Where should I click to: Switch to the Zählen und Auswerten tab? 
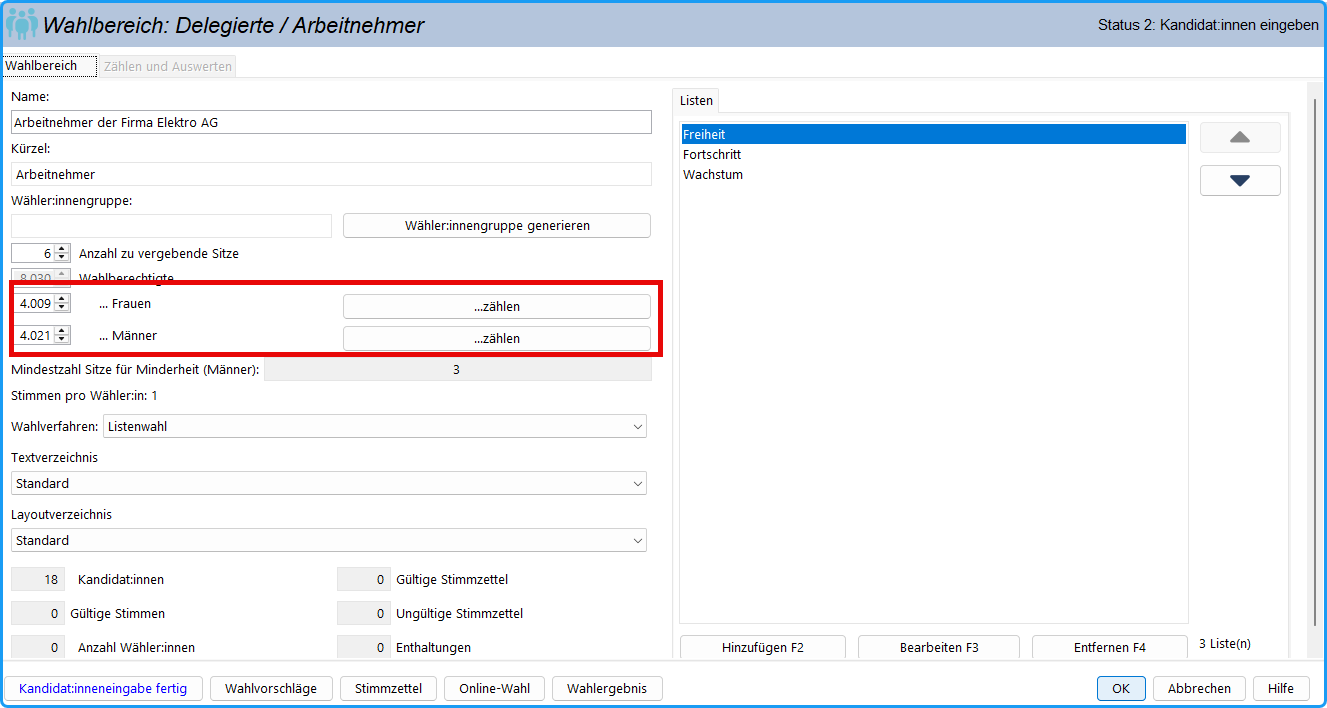168,67
